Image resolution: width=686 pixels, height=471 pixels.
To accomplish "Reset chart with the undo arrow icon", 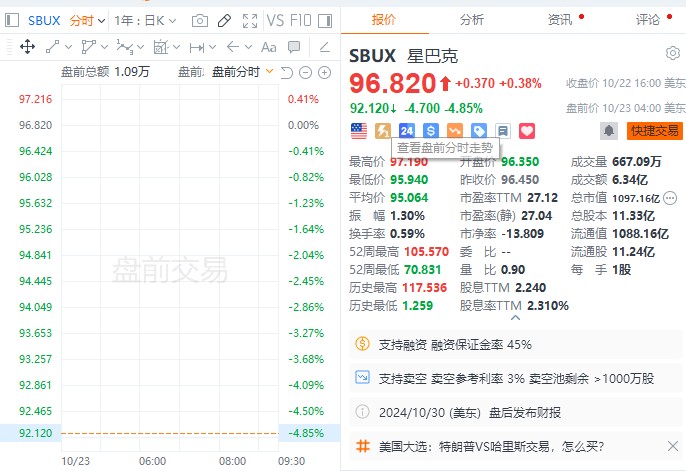I will (287, 73).
